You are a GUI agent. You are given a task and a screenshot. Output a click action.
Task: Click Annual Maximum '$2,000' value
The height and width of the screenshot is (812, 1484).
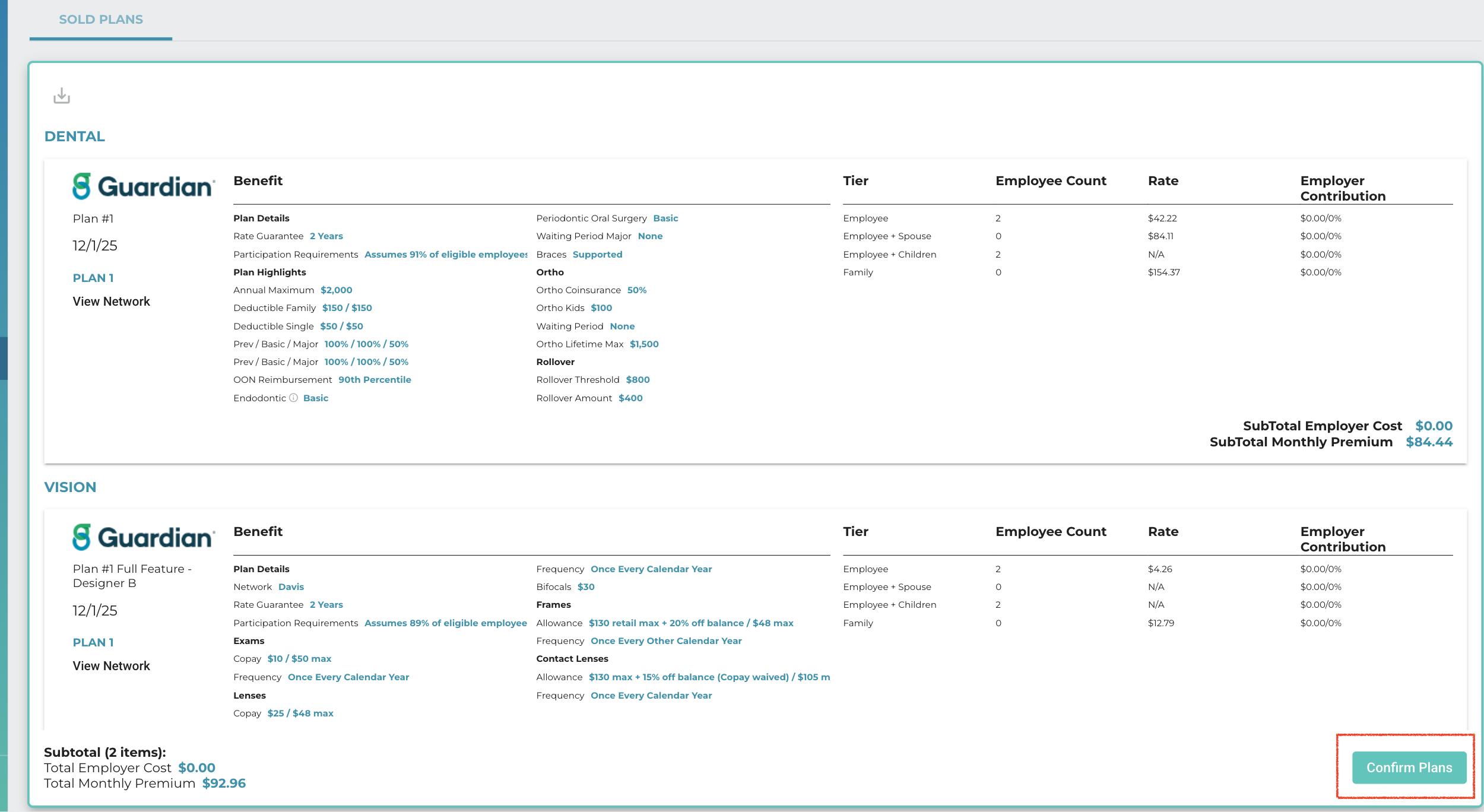pos(337,290)
